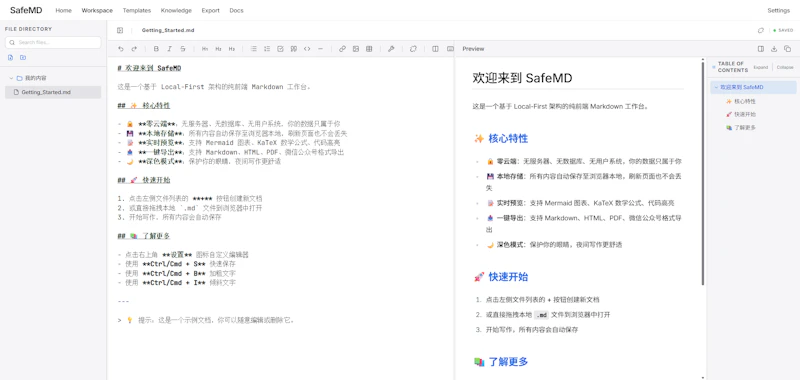Click the '# 欢迎来到 SafeMD' editor line
The height and width of the screenshot is (380, 800).
pos(149,68)
